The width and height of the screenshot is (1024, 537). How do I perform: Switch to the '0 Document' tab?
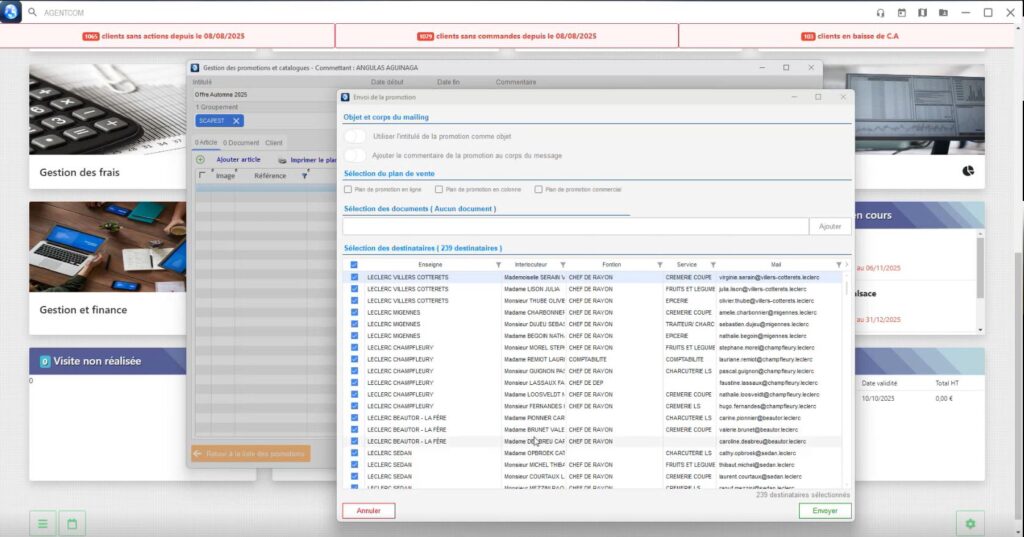point(241,143)
